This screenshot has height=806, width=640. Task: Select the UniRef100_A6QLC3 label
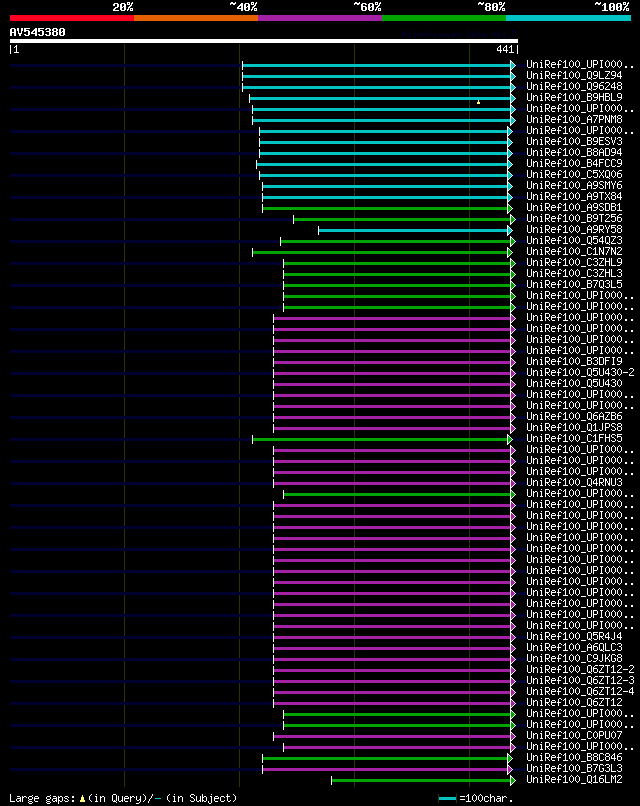[574, 647]
